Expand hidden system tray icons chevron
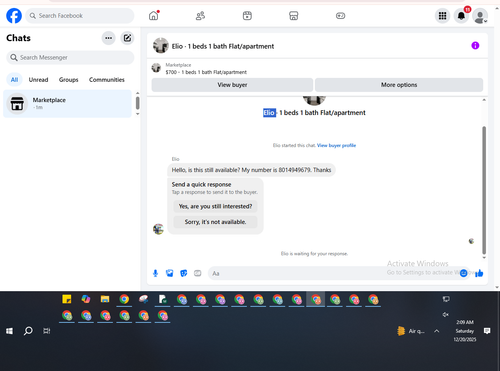This screenshot has height=371, width=500. click(437, 331)
